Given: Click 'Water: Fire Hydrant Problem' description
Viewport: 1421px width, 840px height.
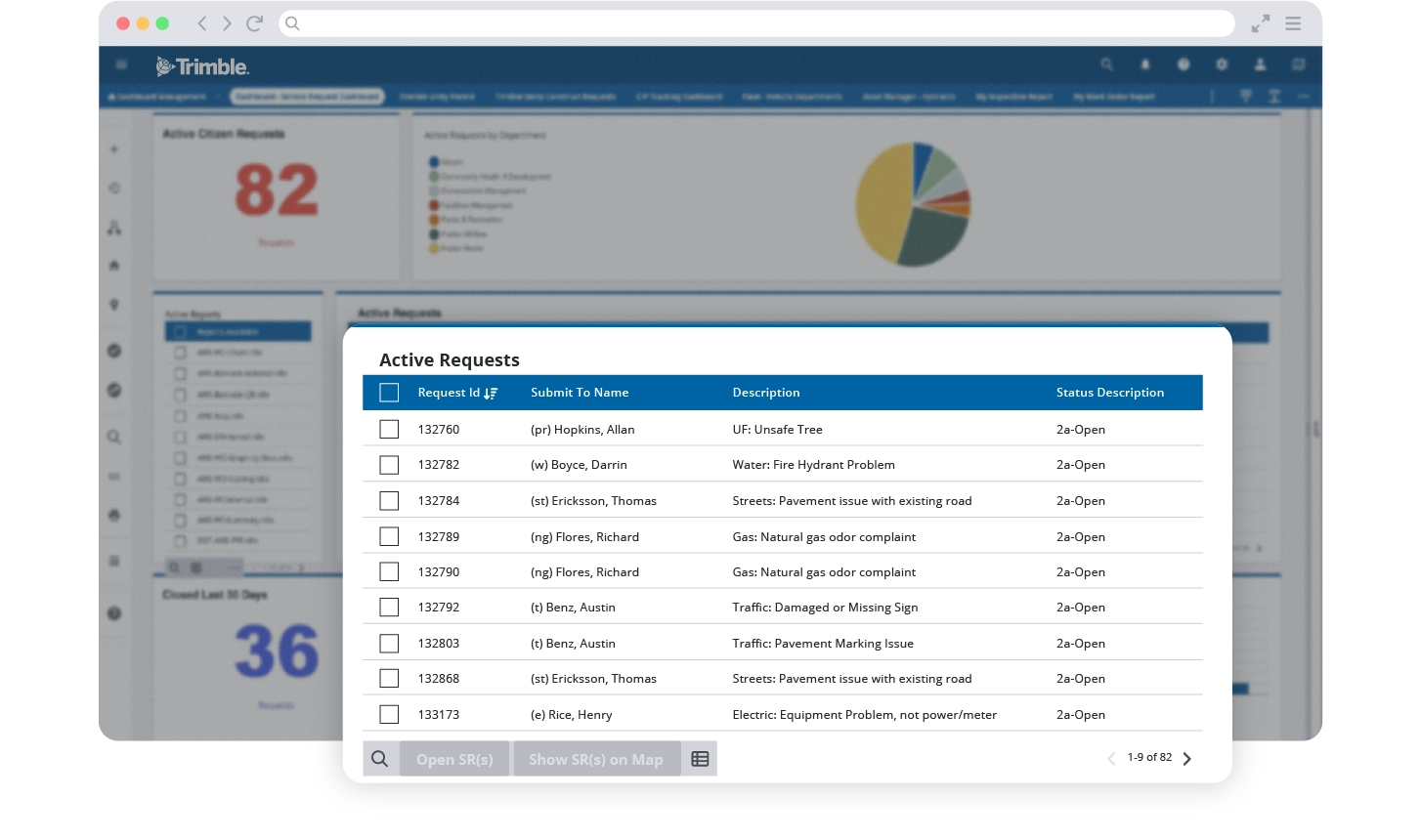Looking at the screenshot, I should pyautogui.click(x=814, y=465).
